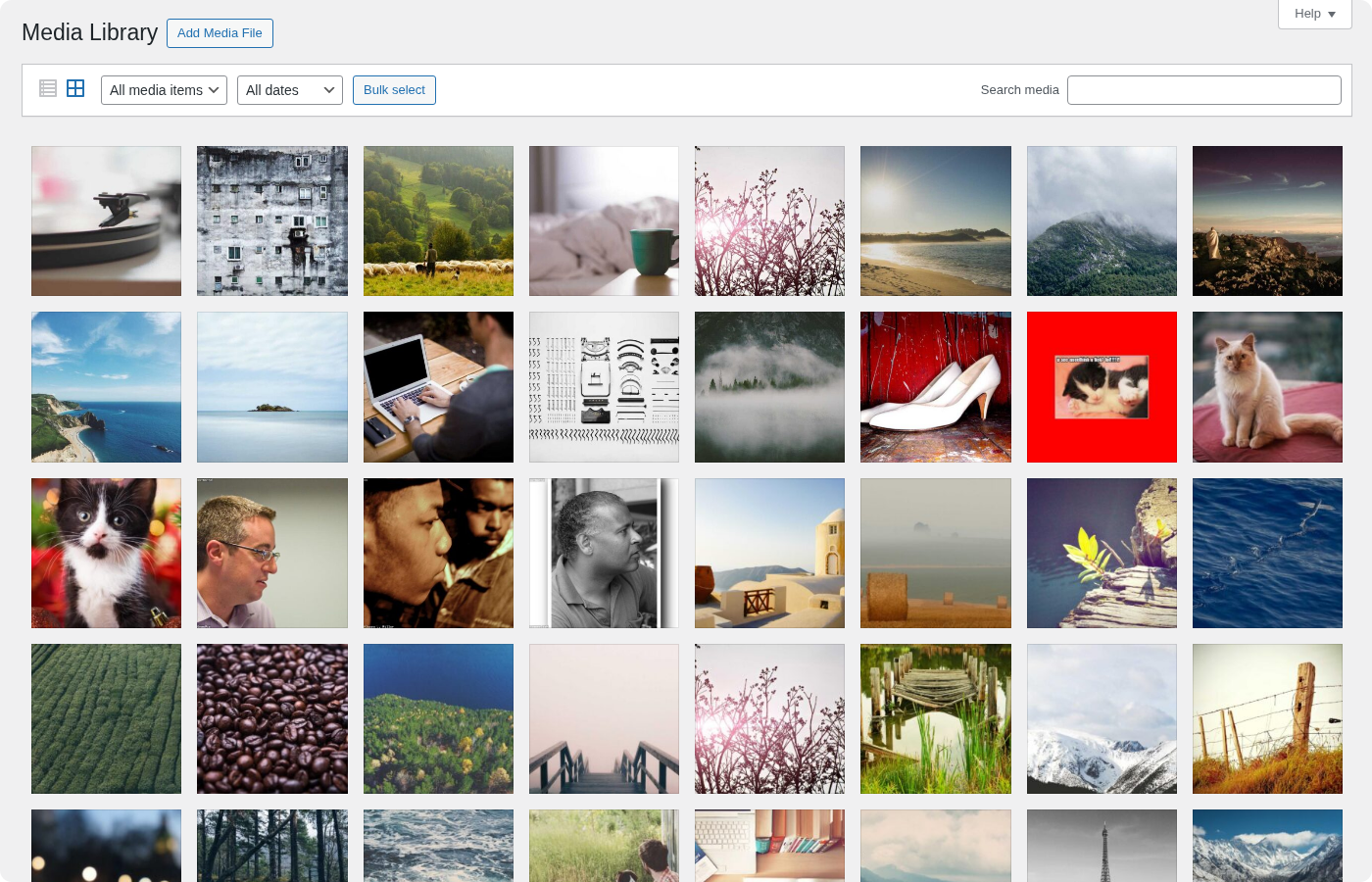Open the All dates filter dropdown
The image size is (1372, 882).
pos(289,89)
